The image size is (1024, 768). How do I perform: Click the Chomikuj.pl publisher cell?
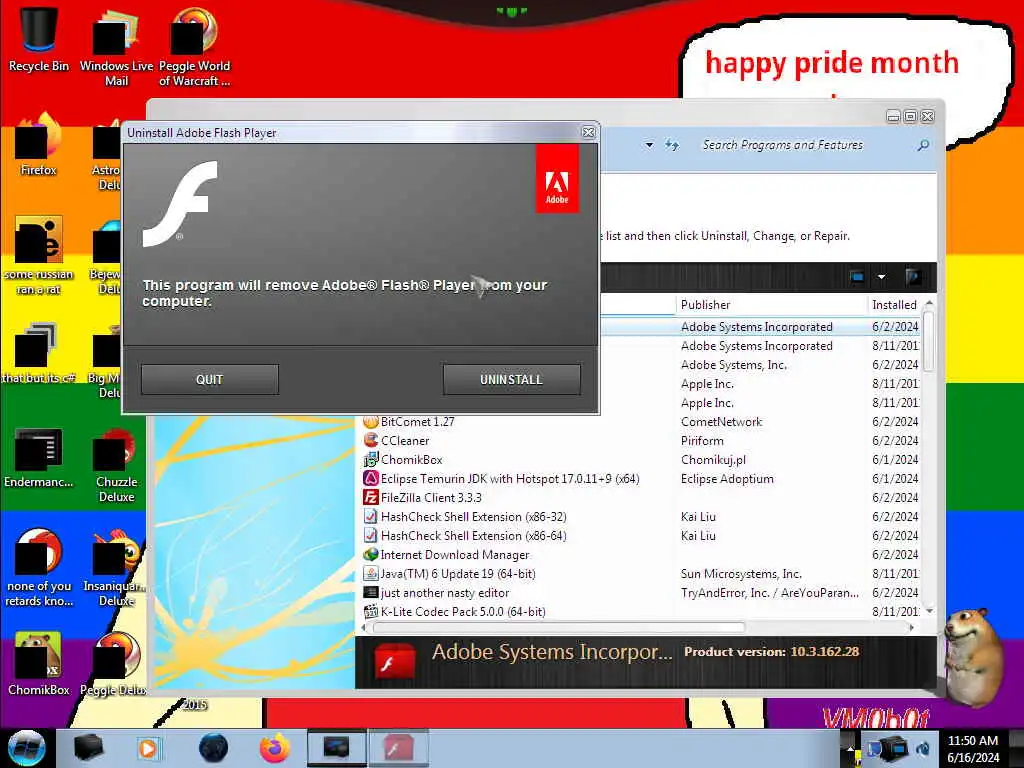713,460
